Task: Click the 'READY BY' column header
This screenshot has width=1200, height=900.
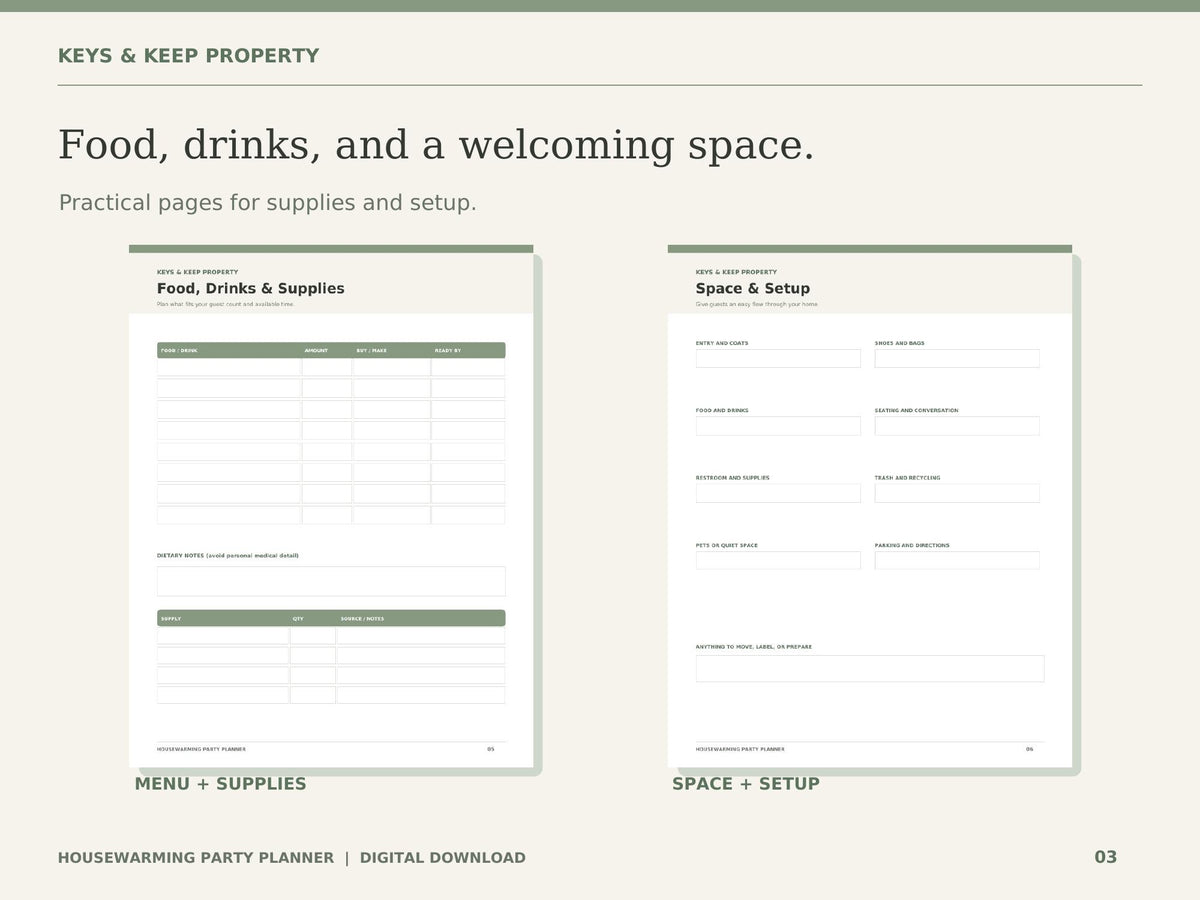Action: pos(448,351)
